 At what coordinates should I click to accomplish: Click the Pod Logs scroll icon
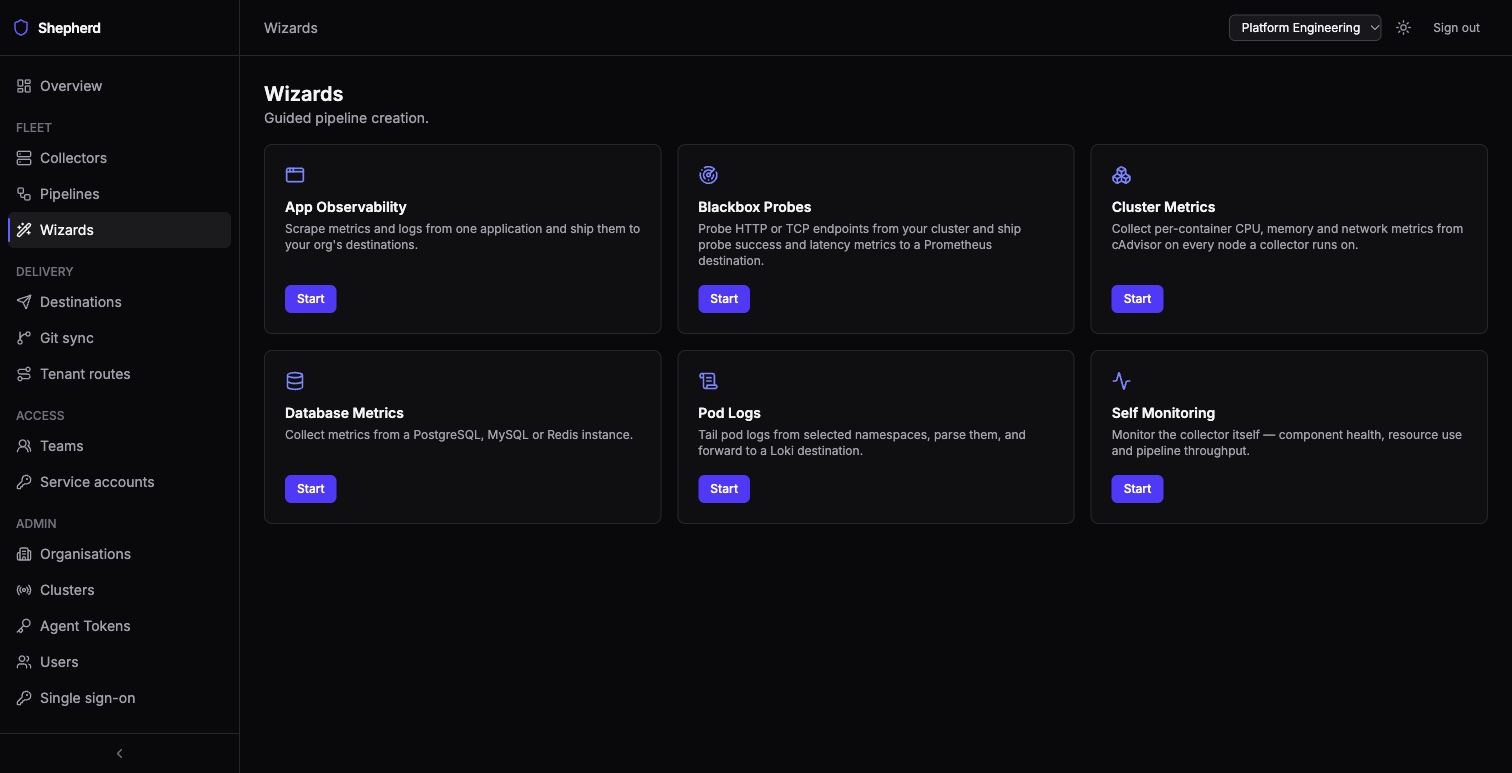point(708,381)
